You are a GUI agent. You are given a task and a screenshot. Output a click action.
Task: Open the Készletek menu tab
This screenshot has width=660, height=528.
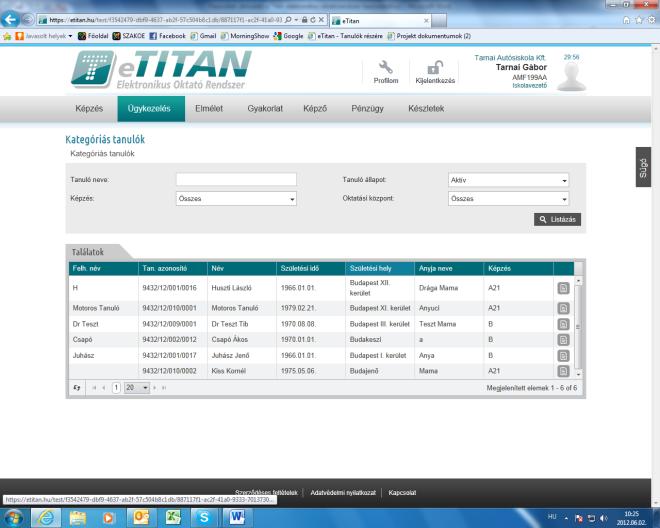click(426, 109)
